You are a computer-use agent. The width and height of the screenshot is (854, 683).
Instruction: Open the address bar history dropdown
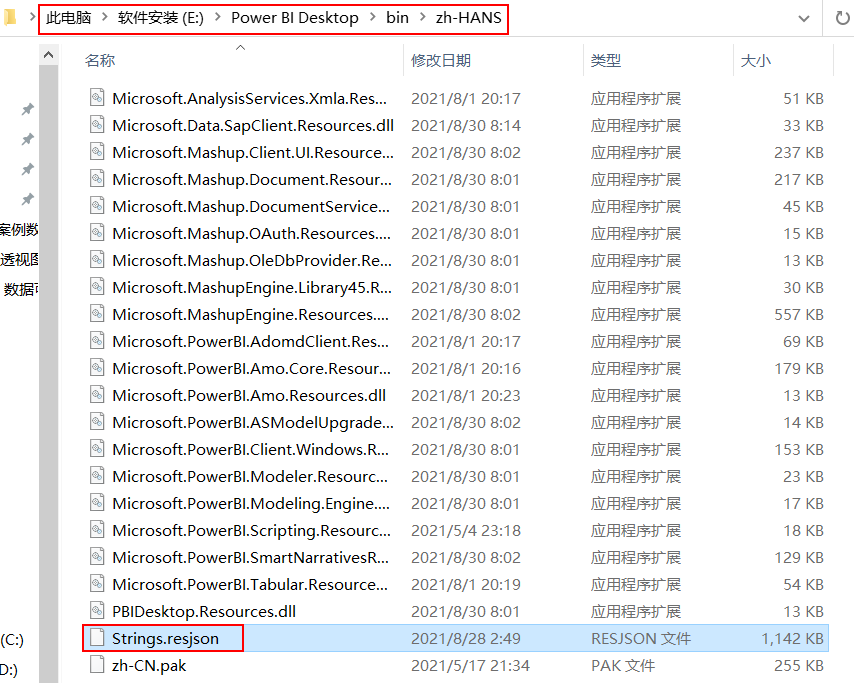(x=803, y=19)
